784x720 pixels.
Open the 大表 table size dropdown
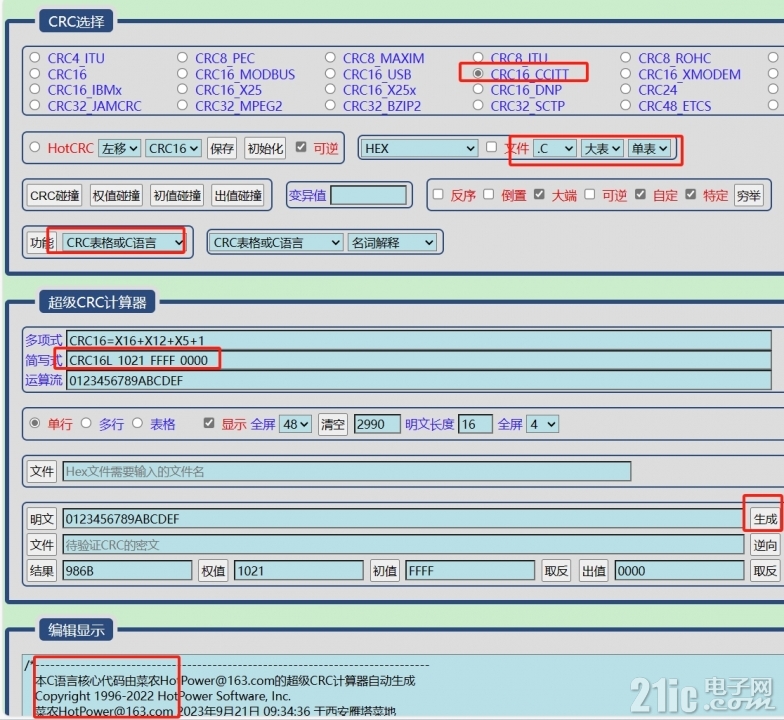602,148
